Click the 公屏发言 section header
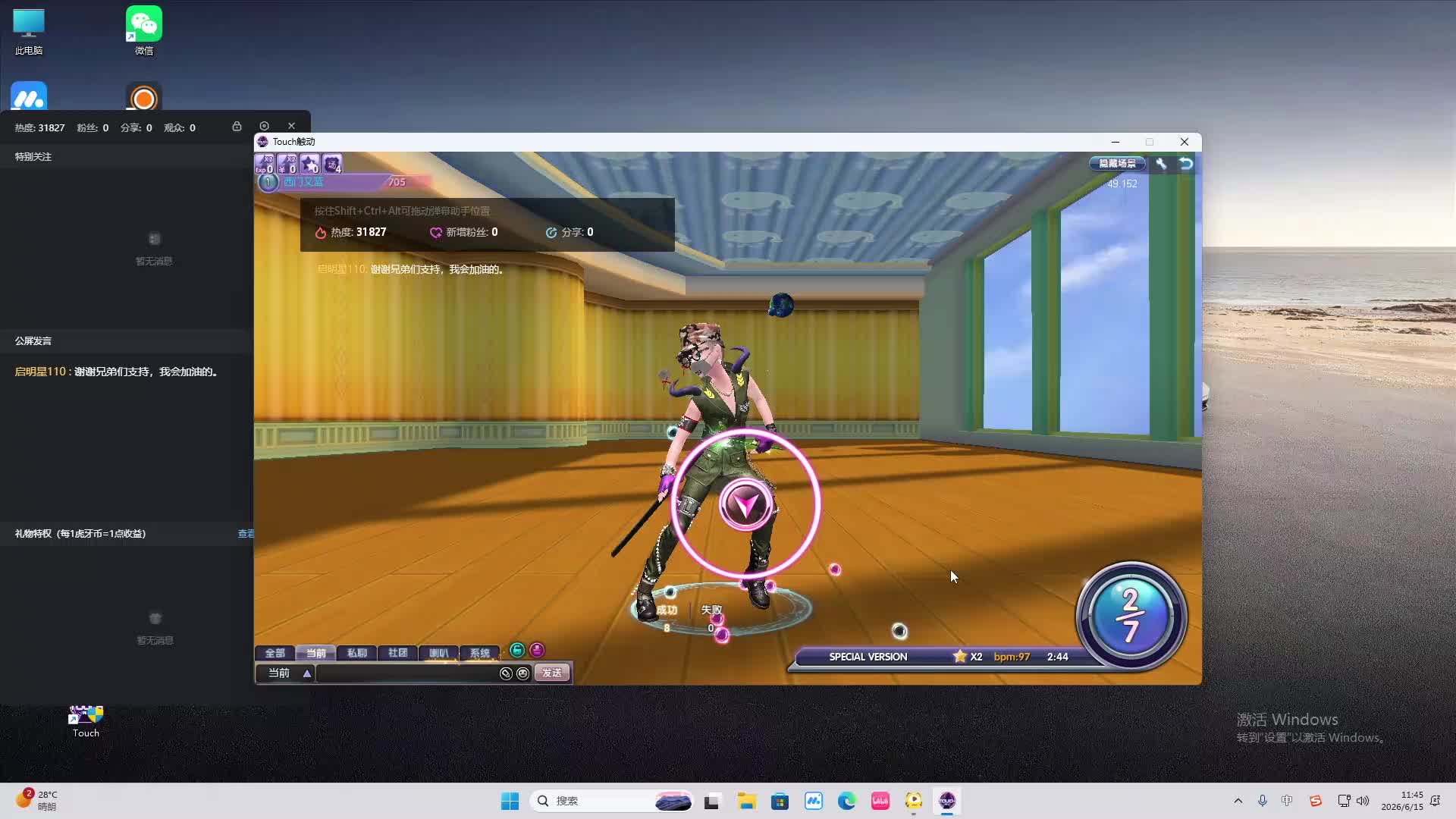 (x=33, y=341)
